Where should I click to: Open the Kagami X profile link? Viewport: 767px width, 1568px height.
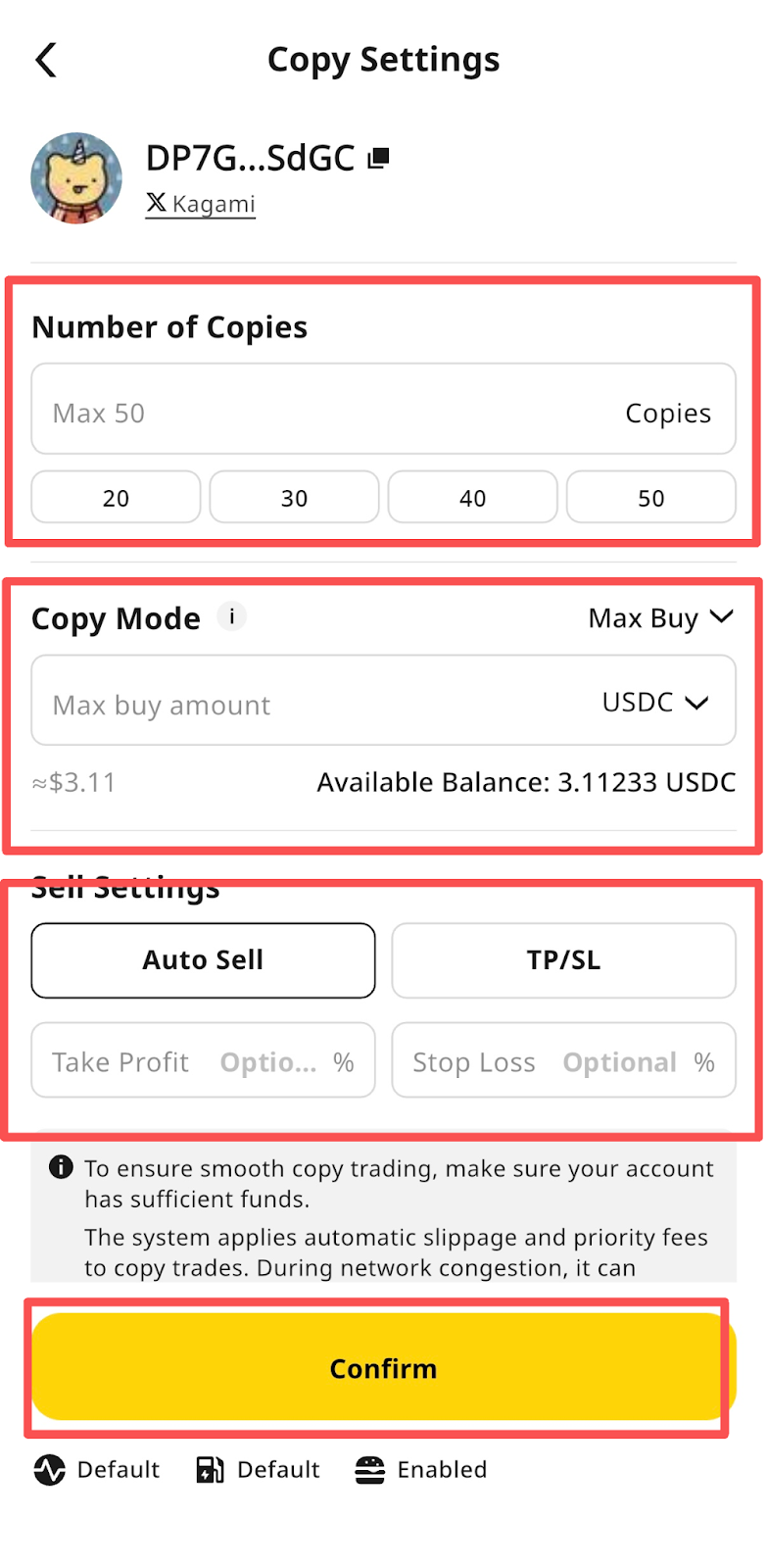[201, 204]
